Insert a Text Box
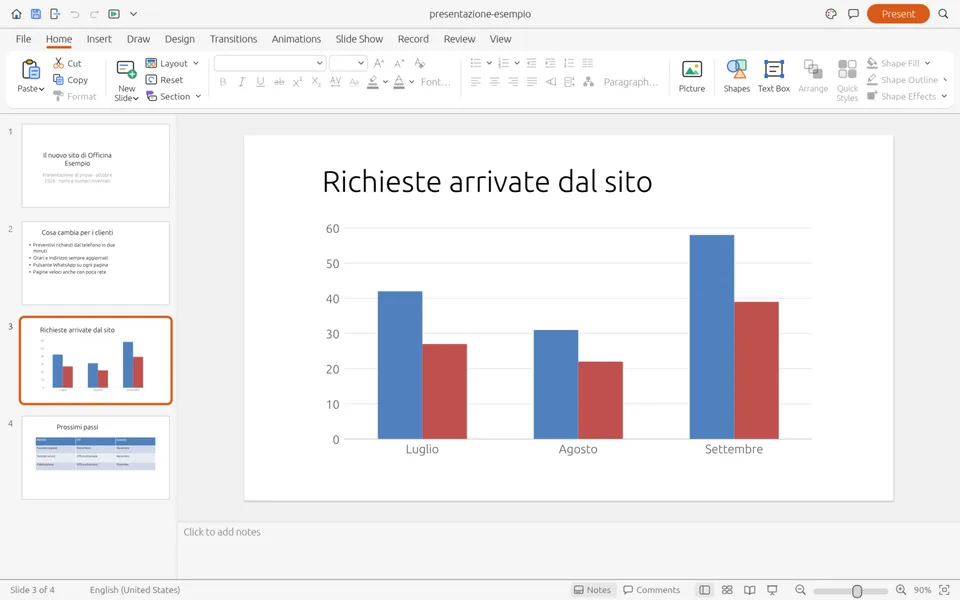The width and height of the screenshot is (960, 600). (x=774, y=77)
